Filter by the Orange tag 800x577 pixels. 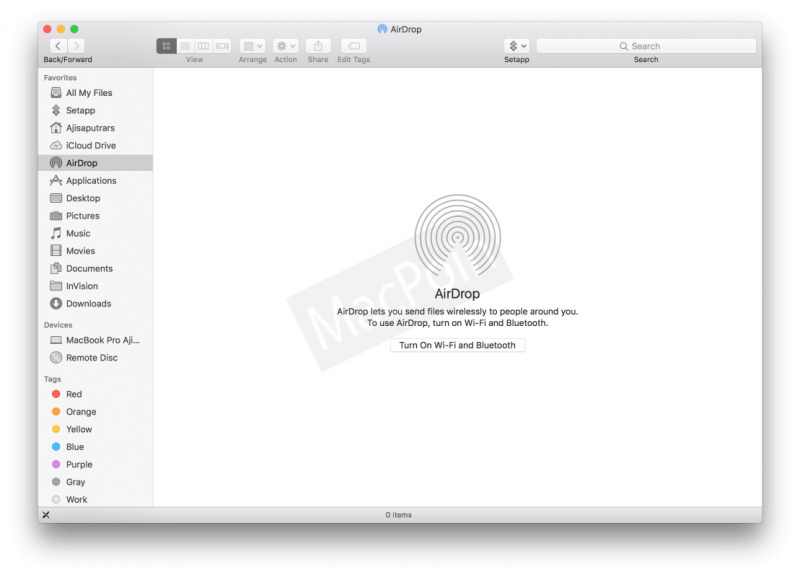tap(95, 412)
